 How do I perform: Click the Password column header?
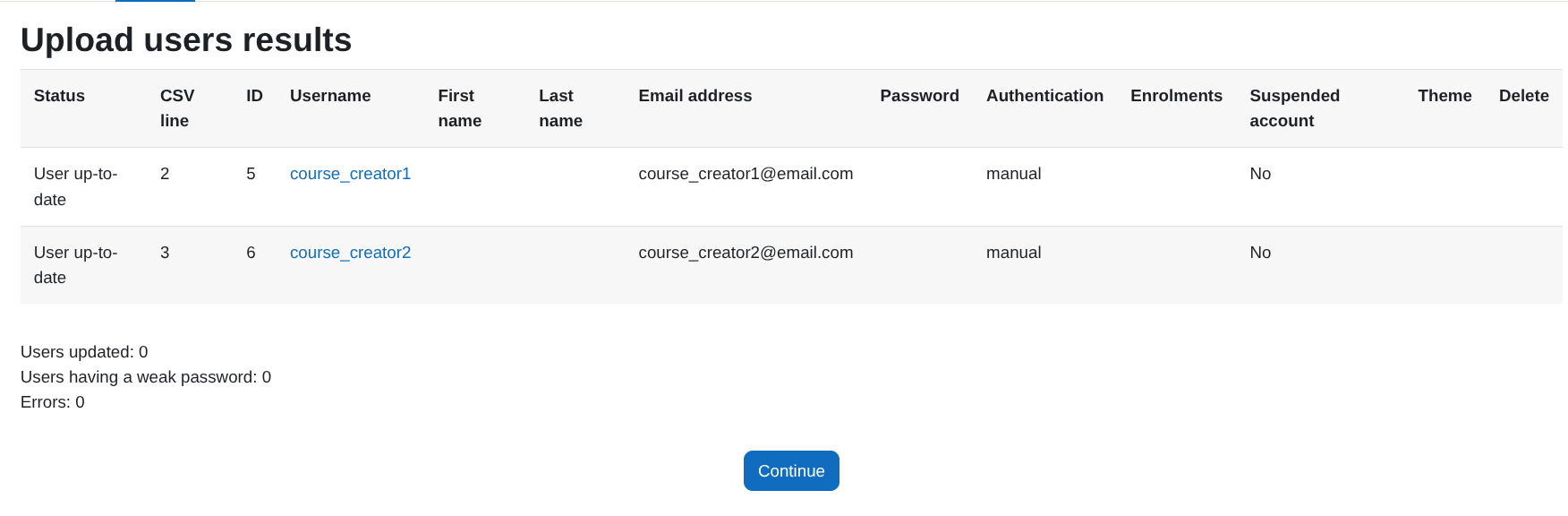coord(920,96)
